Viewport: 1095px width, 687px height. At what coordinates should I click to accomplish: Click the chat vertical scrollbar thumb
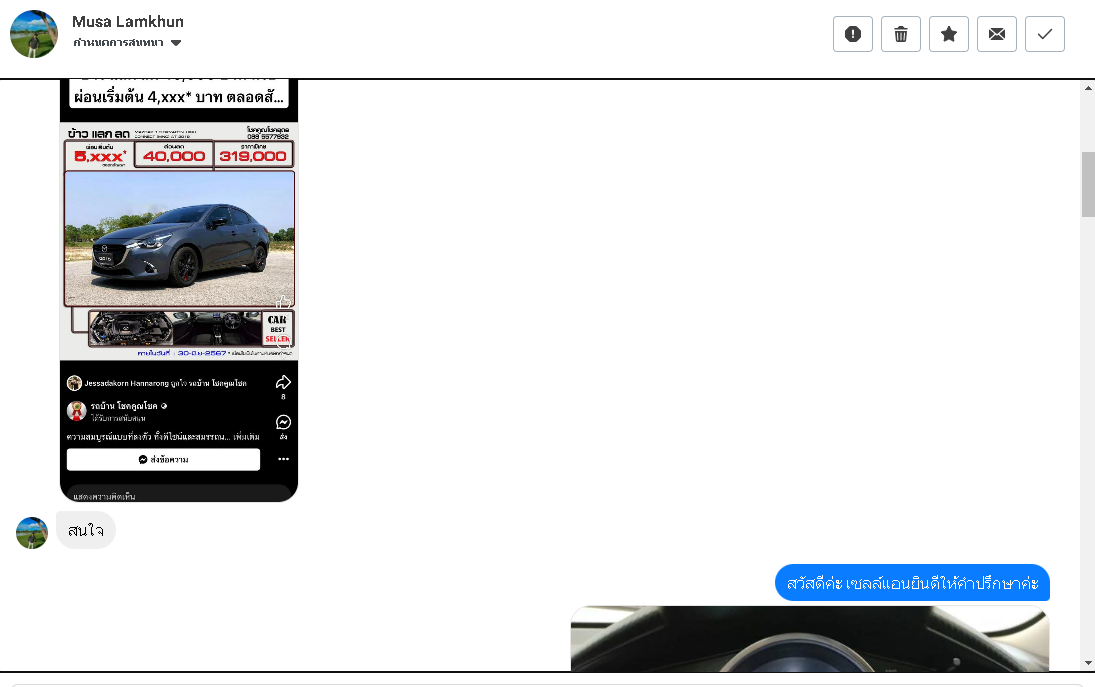coord(1088,184)
